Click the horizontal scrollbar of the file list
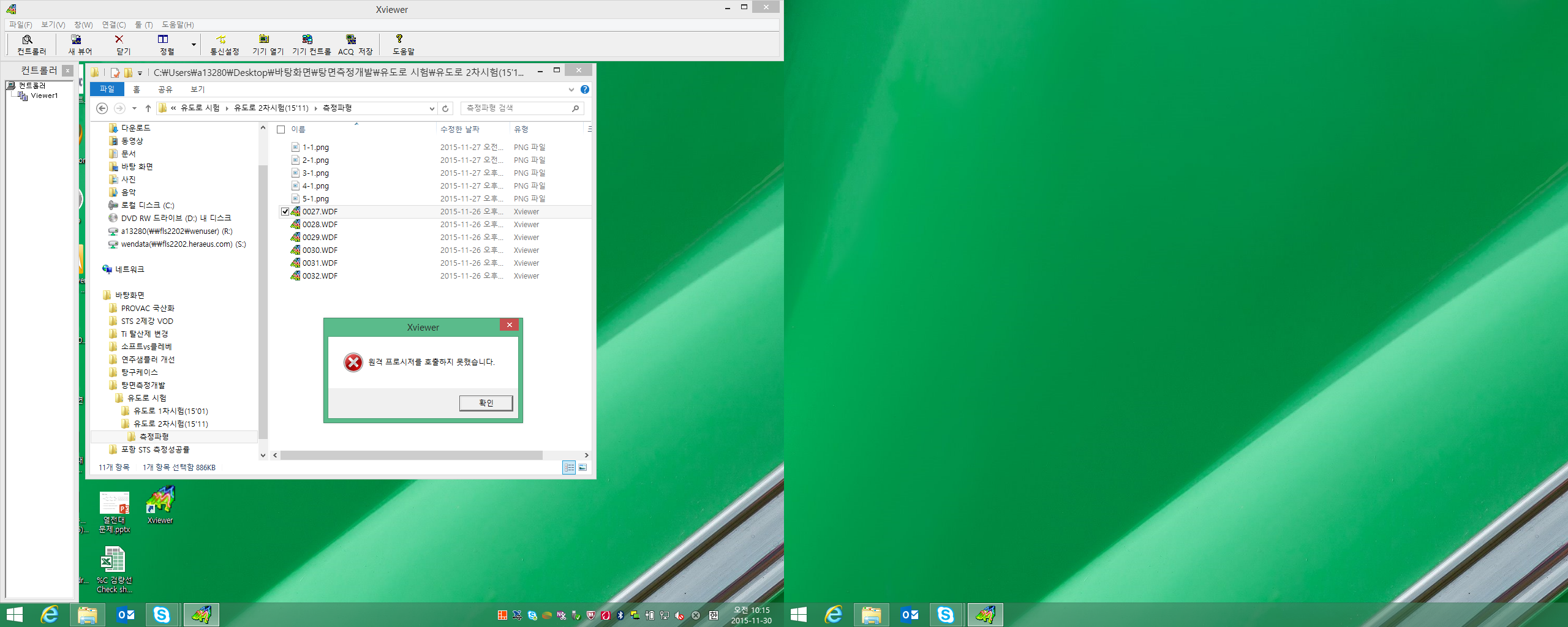 tap(410, 455)
